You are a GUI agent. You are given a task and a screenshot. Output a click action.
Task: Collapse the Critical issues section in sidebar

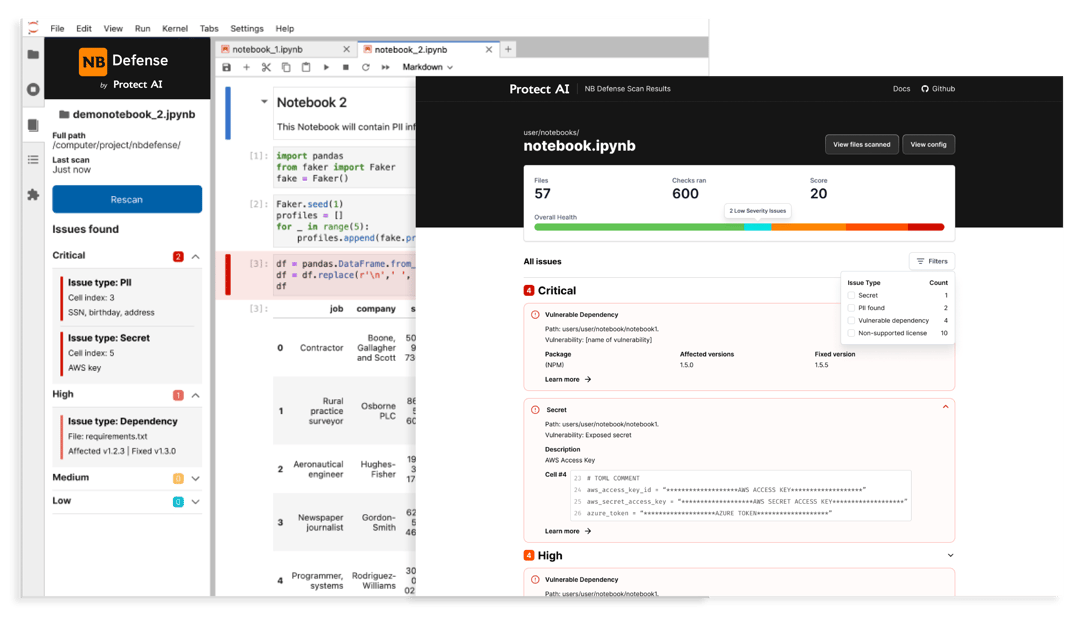tap(196, 256)
